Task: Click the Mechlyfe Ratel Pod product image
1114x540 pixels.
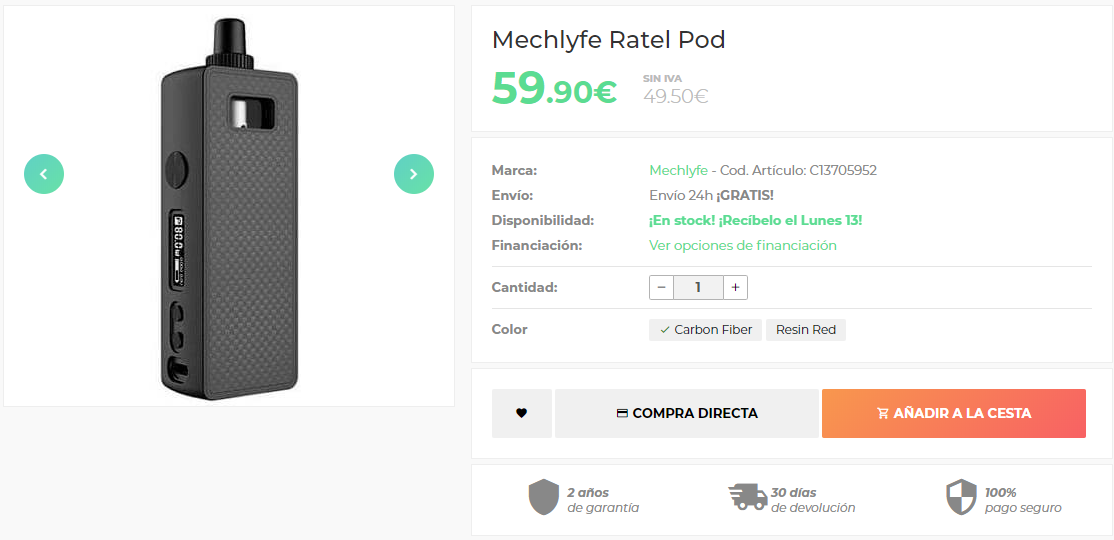Action: (229, 207)
